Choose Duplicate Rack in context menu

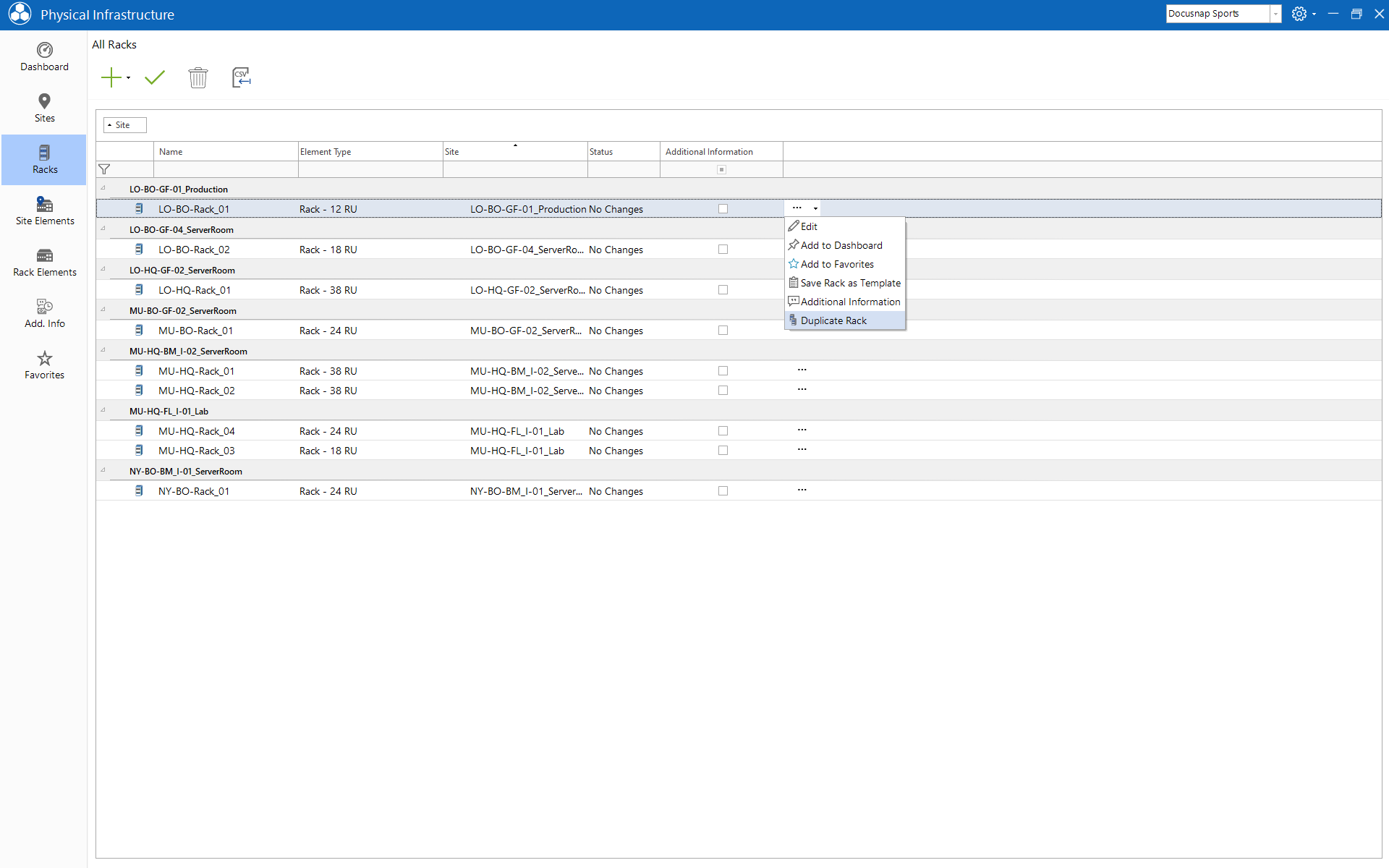tap(845, 320)
